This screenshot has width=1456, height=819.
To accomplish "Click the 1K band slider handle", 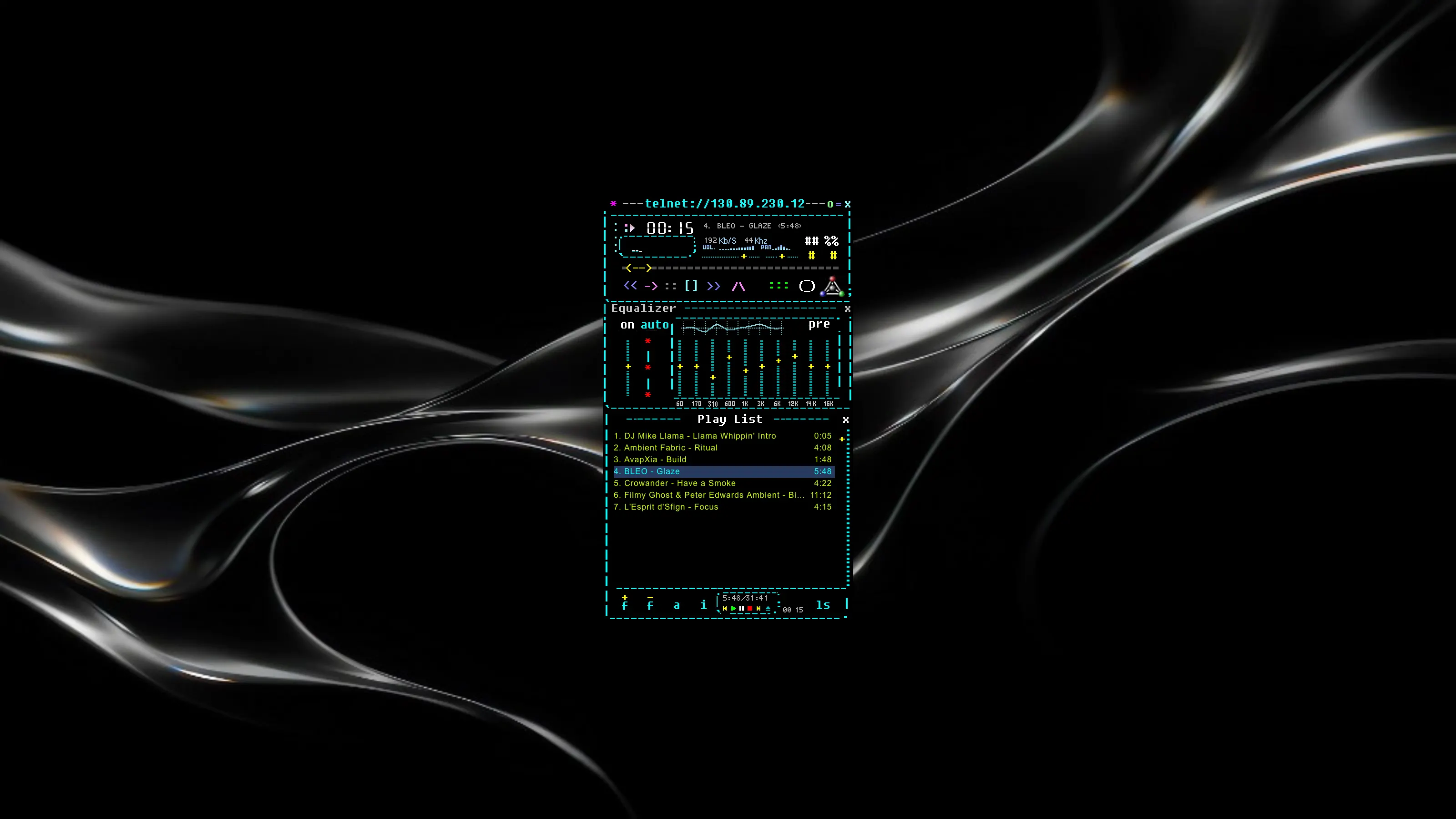I will (x=746, y=371).
